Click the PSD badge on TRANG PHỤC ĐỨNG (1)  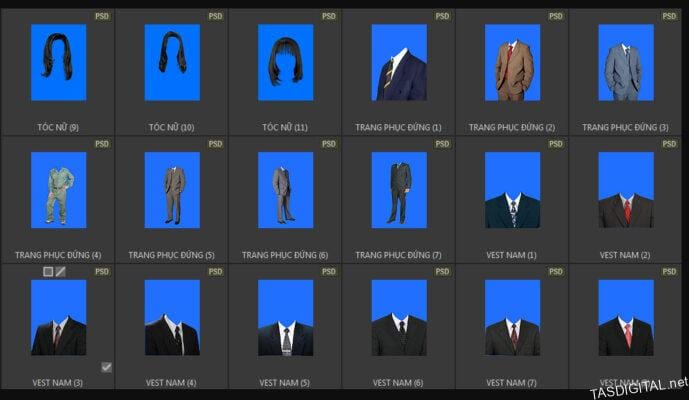[x=442, y=16]
